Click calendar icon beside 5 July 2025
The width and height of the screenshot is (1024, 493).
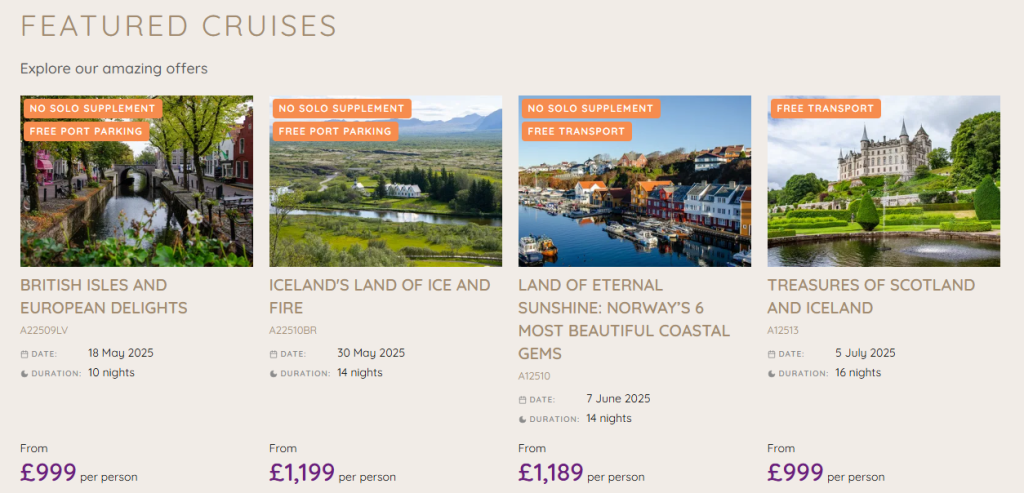click(771, 354)
